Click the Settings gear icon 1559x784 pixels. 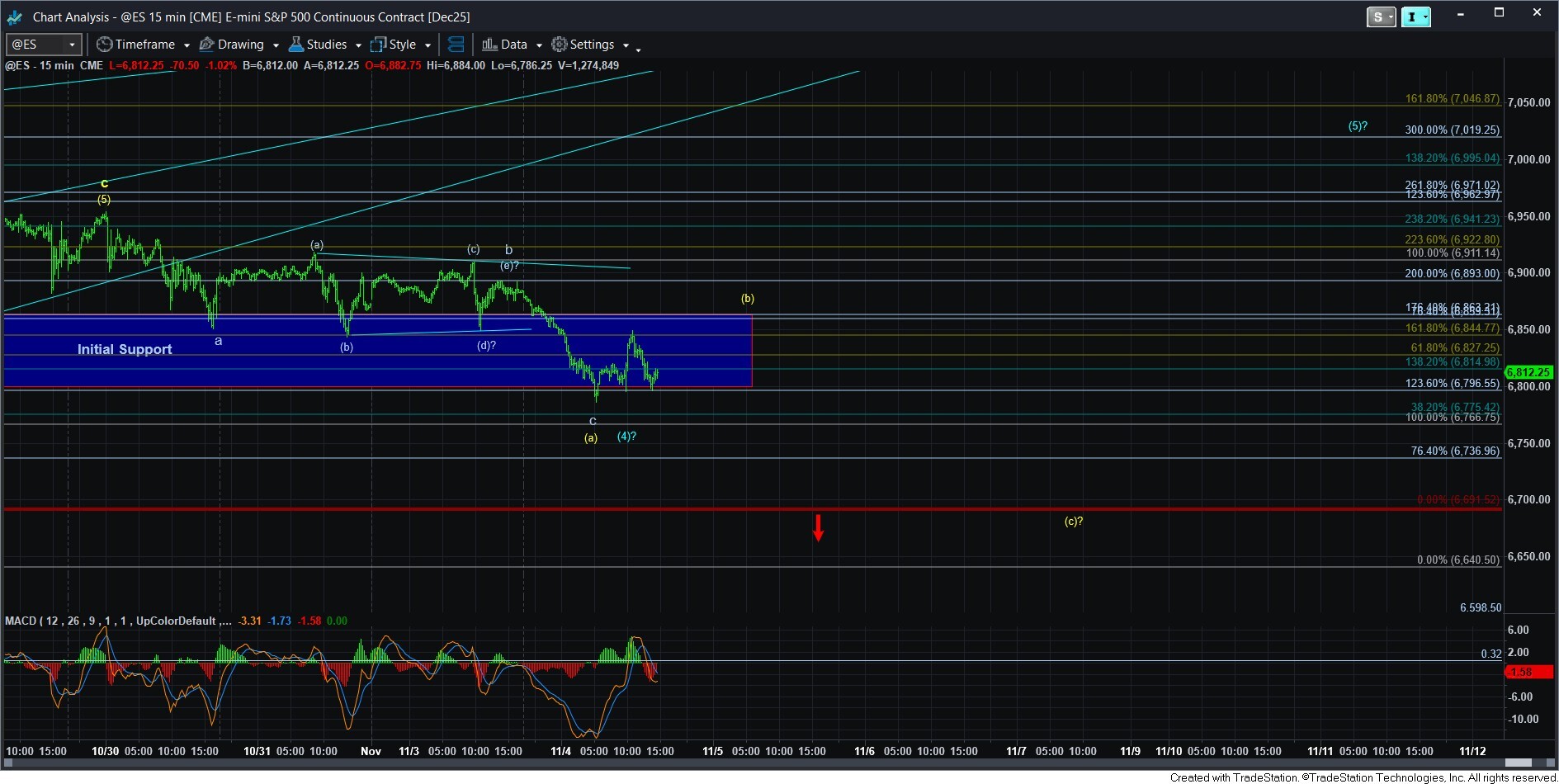pyautogui.click(x=560, y=45)
